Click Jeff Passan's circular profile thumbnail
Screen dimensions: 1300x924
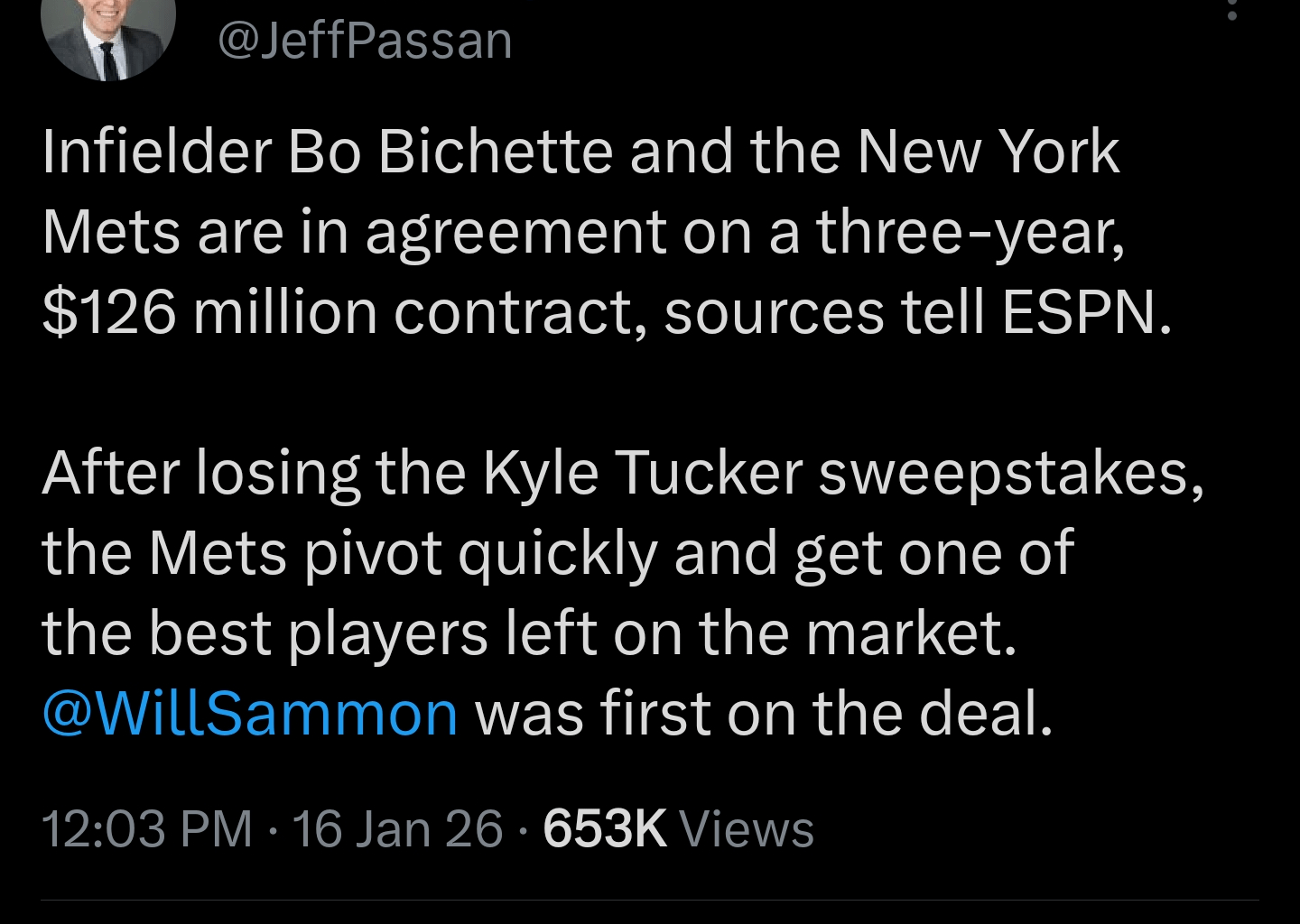coord(108,36)
